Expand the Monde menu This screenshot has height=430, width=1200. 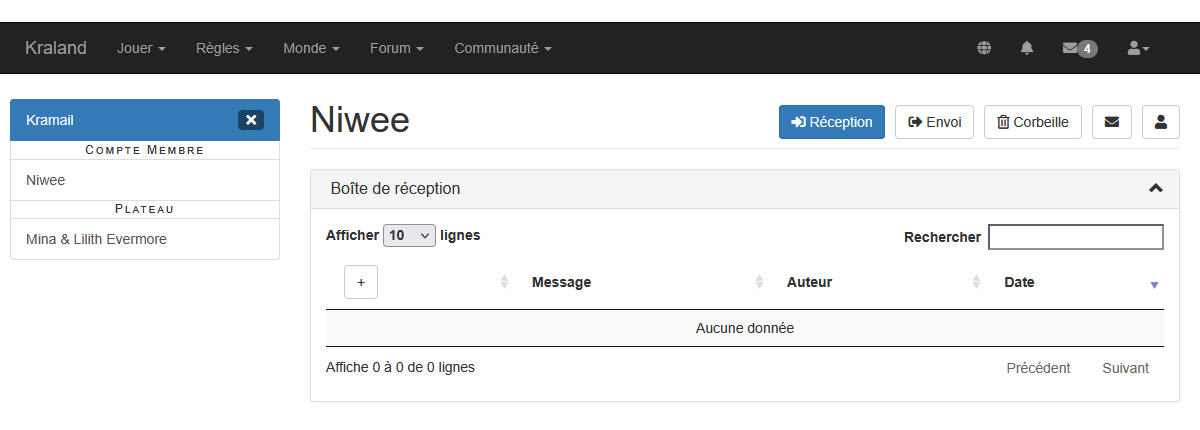pyautogui.click(x=311, y=48)
